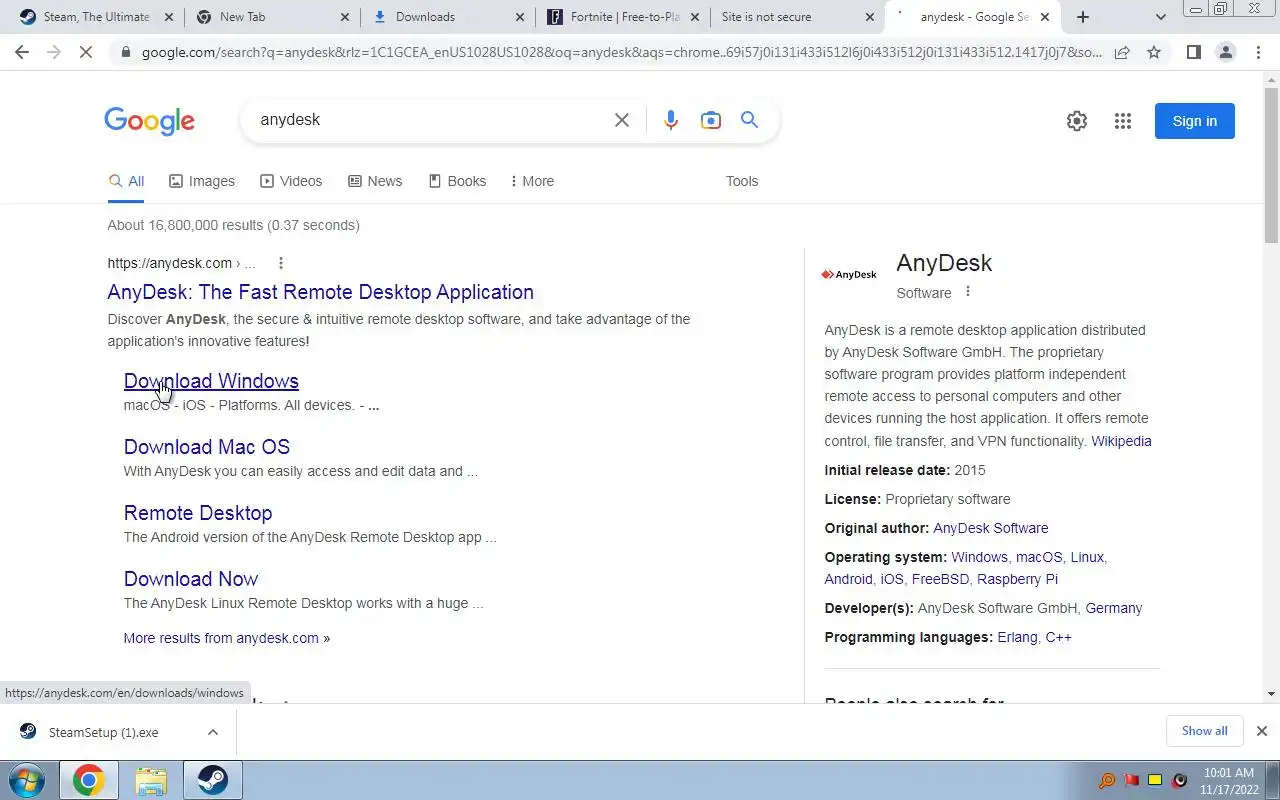1280x800 pixels.
Task: Click the Raspberry Pi operating system link
Action: point(1017,579)
